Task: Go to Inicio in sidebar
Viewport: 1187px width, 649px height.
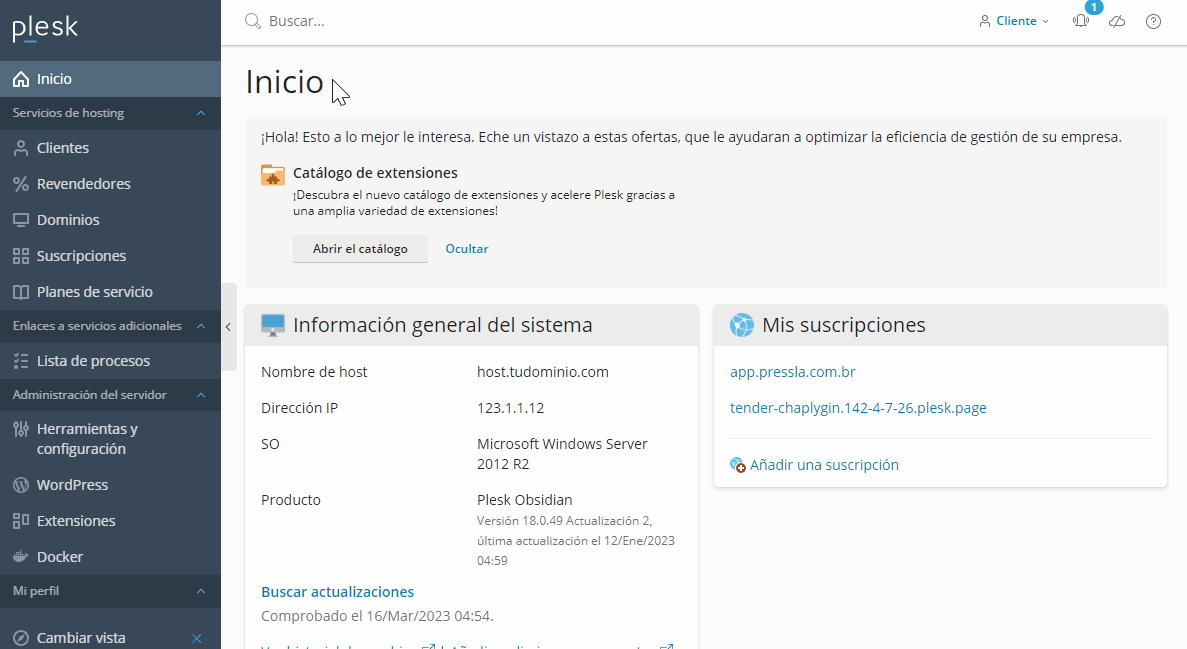Action: (111, 79)
